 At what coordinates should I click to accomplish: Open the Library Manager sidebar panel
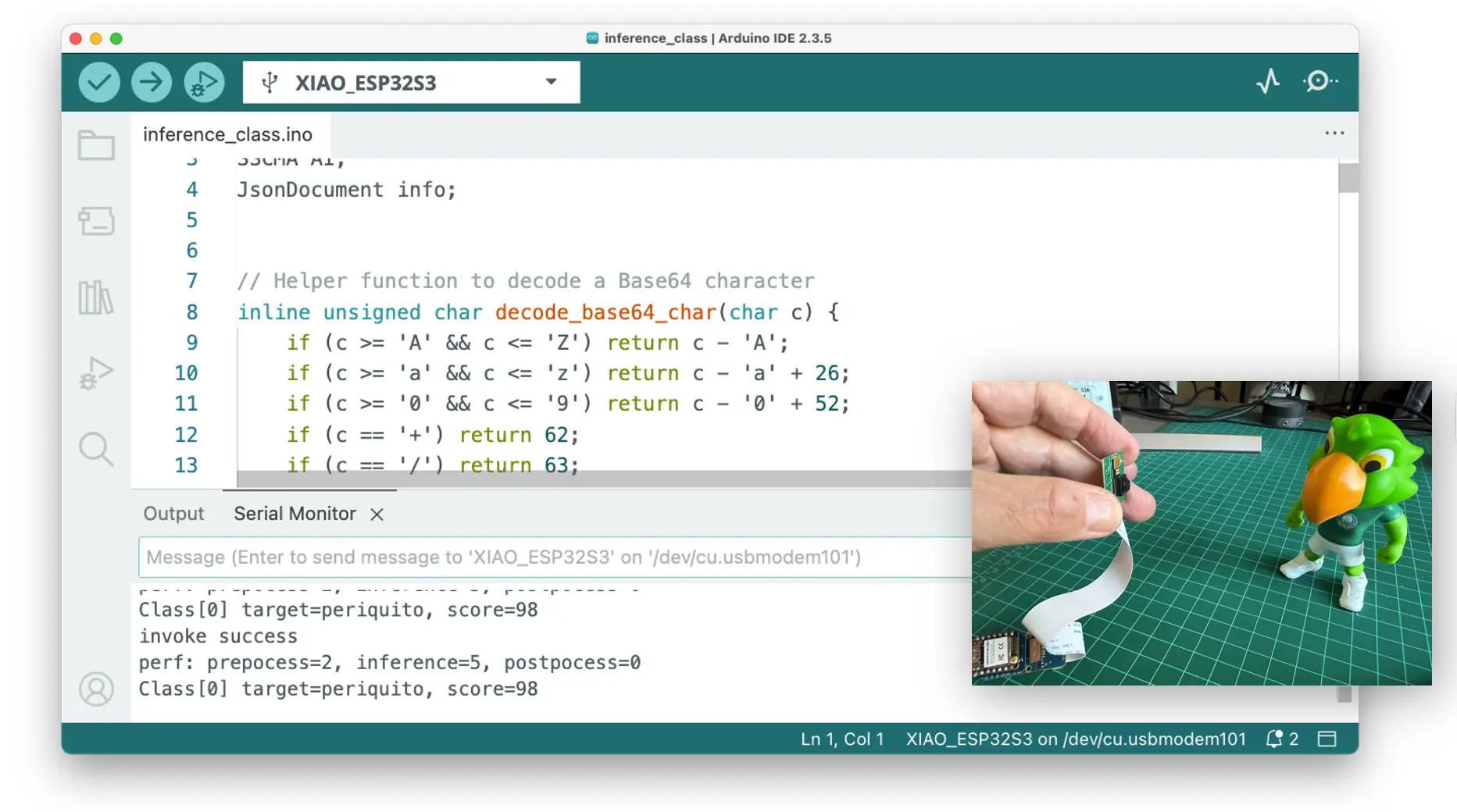click(96, 297)
